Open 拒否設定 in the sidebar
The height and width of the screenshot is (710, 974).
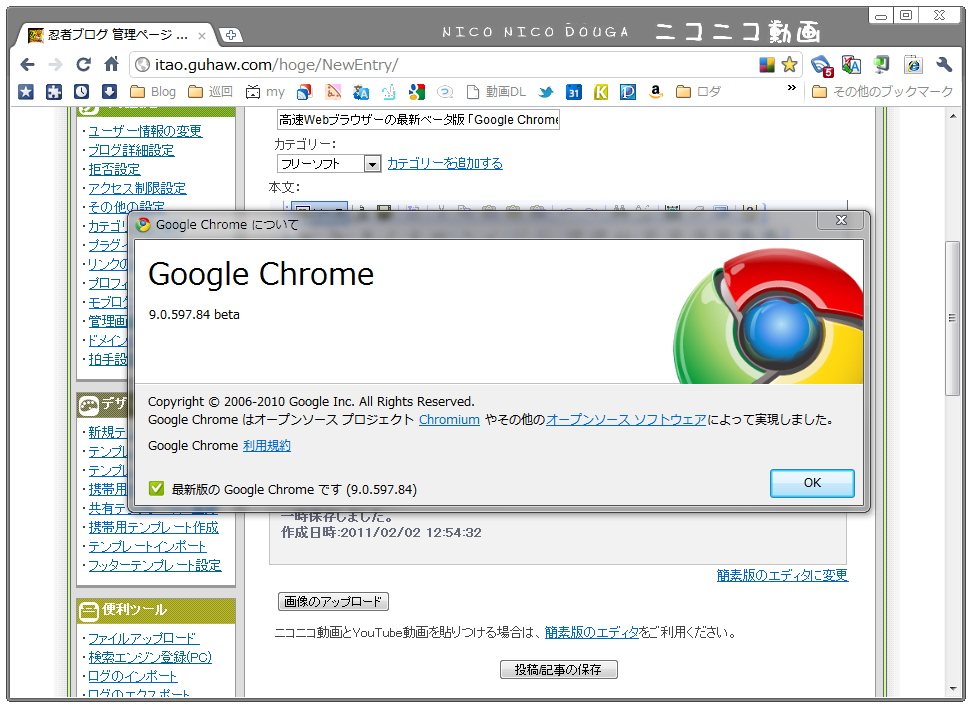click(x=114, y=169)
